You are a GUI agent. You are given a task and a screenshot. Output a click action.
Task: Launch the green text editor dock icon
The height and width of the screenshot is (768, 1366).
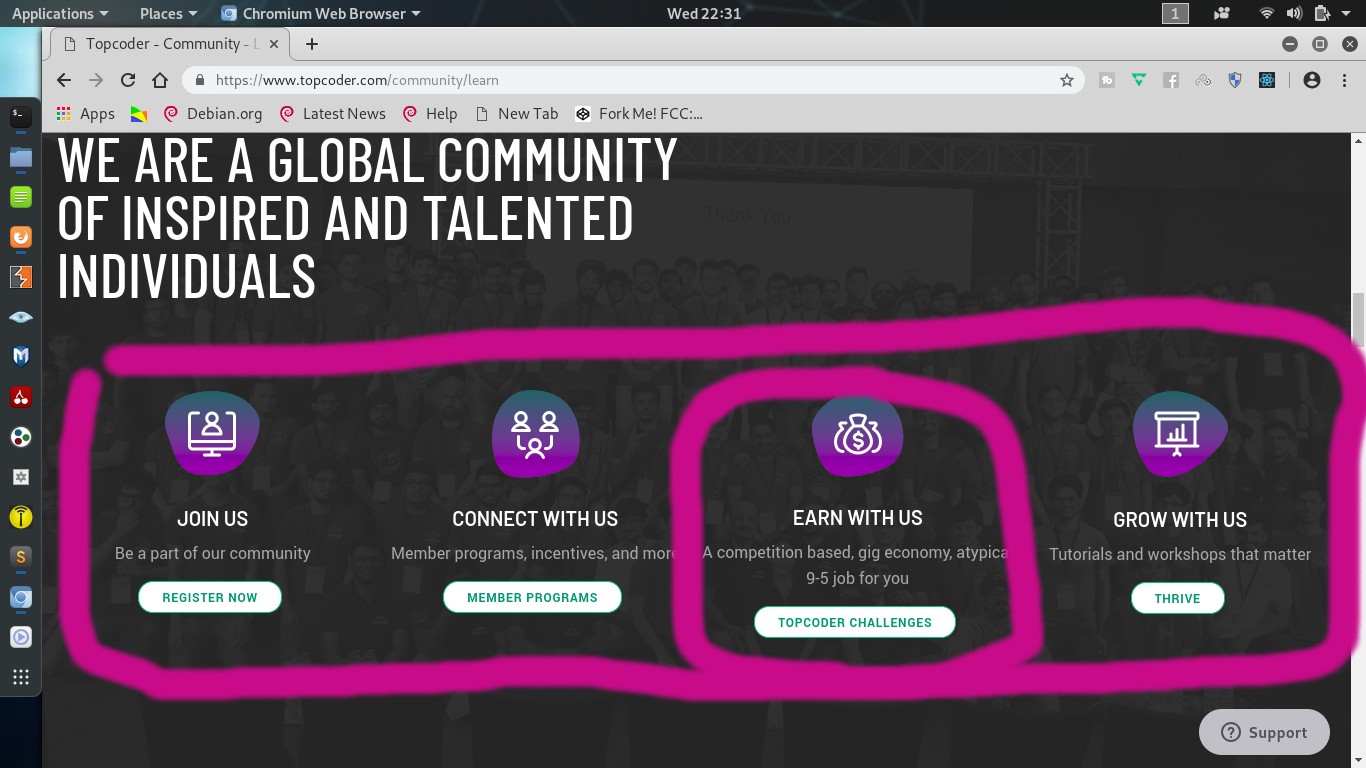(20, 197)
